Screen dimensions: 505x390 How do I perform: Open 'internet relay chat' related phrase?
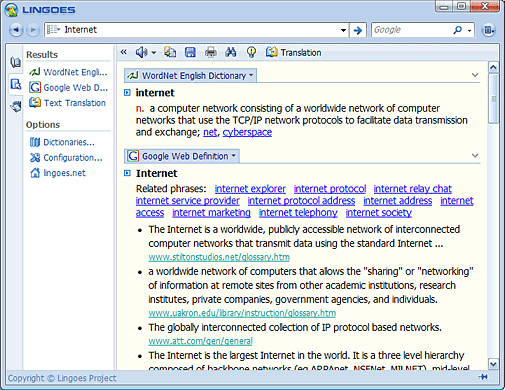pos(412,189)
